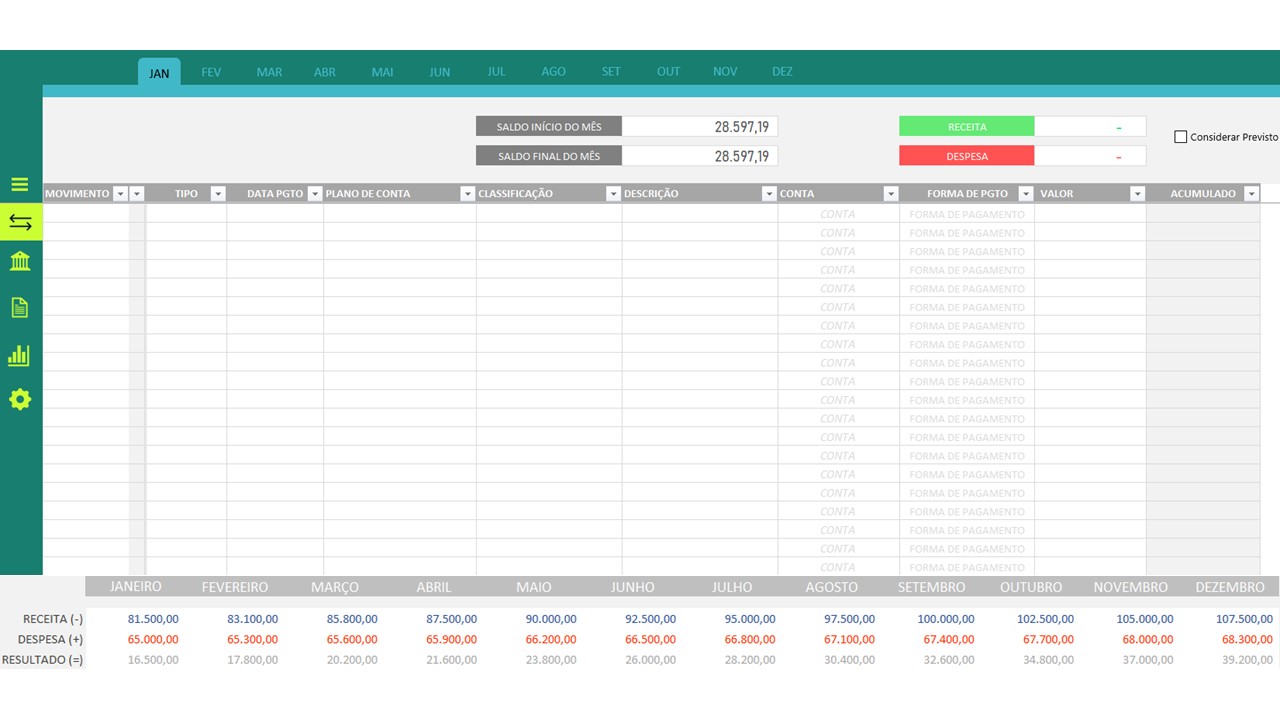Open the document report icon
The width and height of the screenshot is (1280, 720).
pyautogui.click(x=20, y=308)
